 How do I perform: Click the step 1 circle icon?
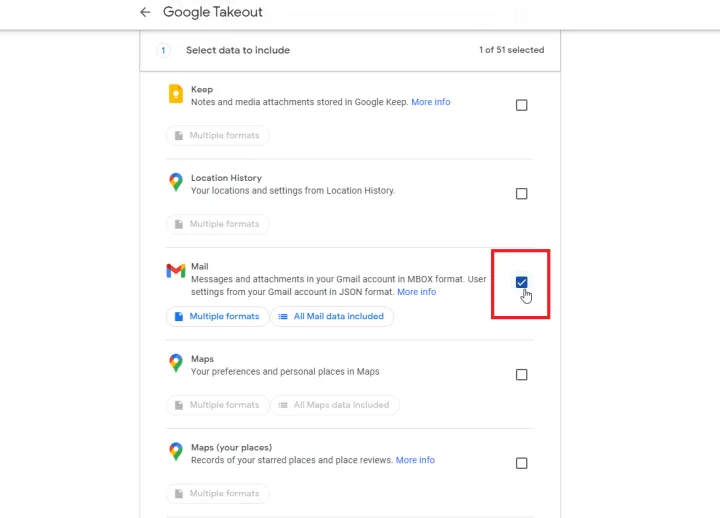164,50
